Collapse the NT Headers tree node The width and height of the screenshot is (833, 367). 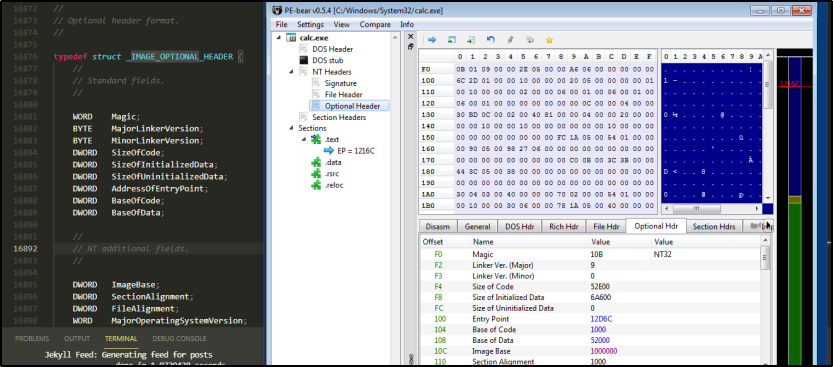click(x=292, y=72)
